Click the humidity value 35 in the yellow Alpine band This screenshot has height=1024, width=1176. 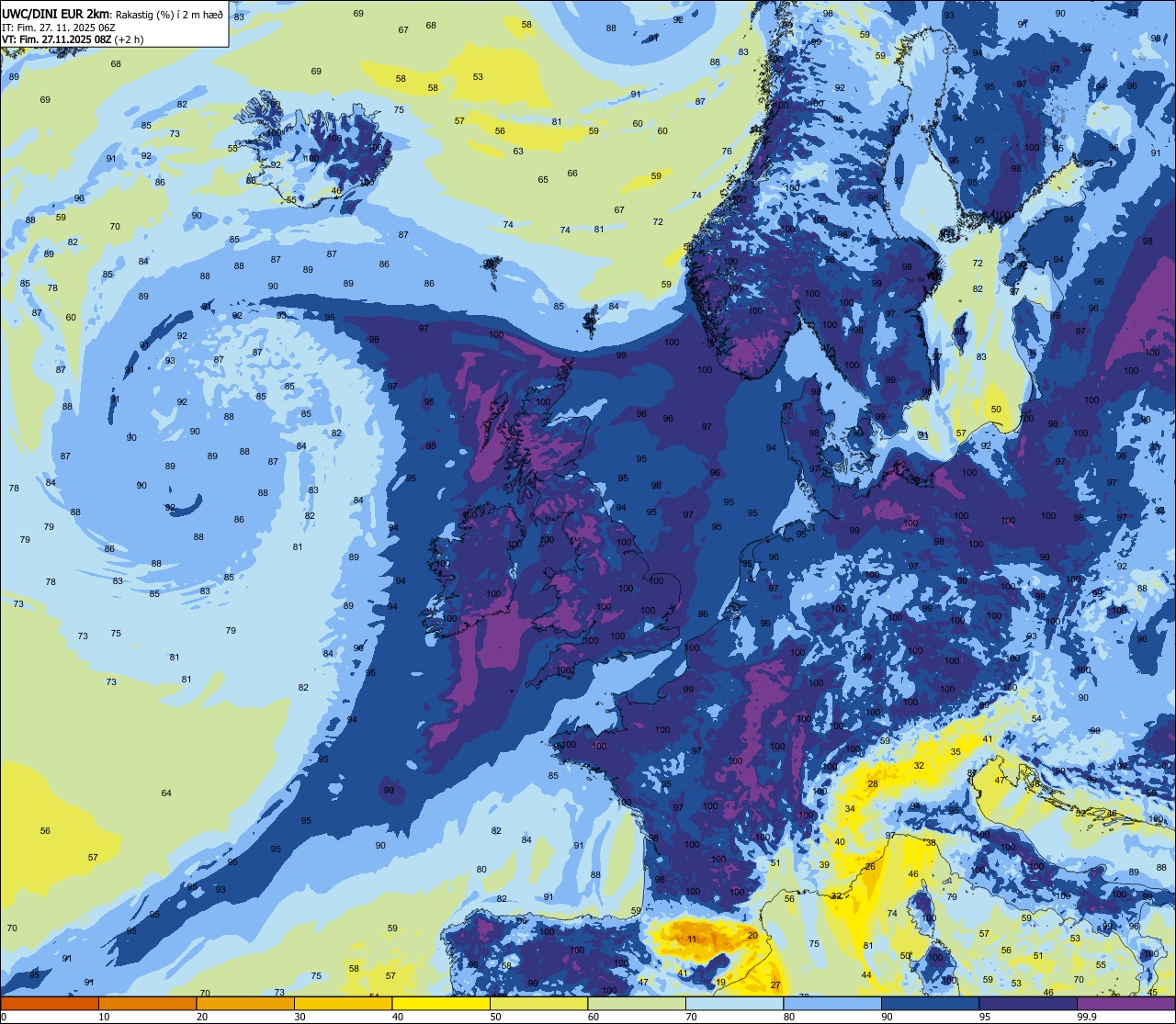click(955, 751)
